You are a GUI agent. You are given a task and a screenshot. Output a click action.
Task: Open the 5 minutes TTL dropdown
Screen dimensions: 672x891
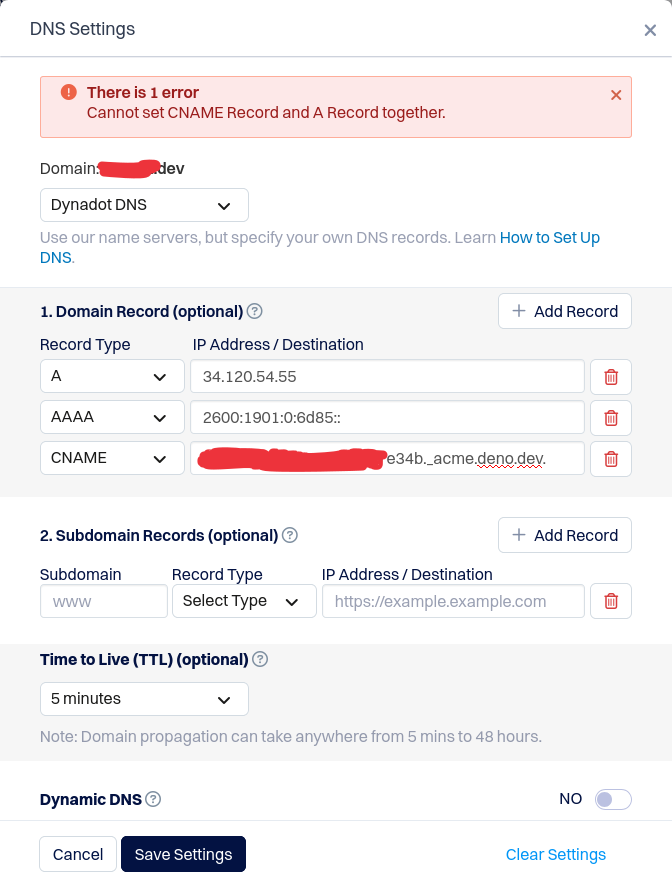[x=144, y=699]
